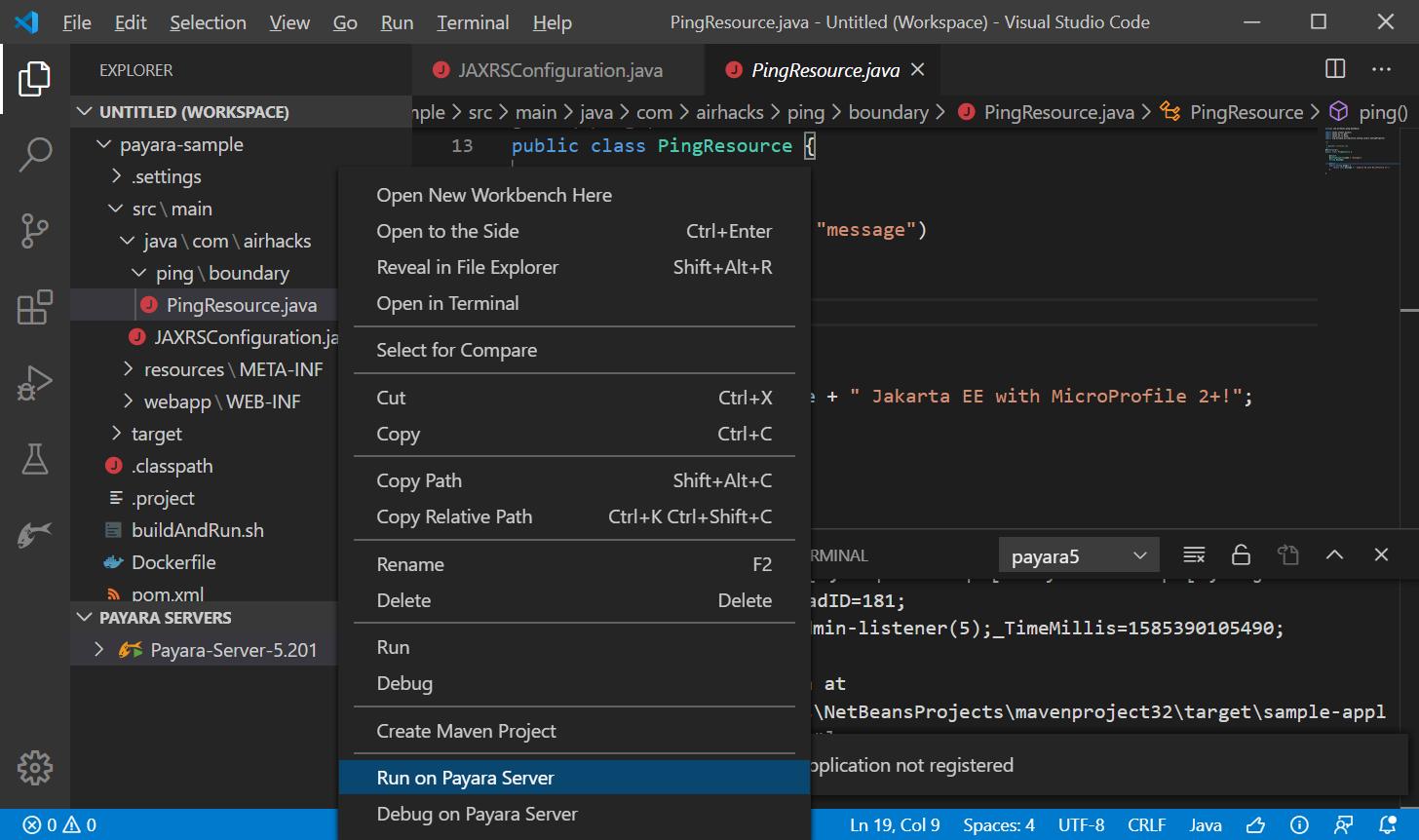Select Run on Payara Server
This screenshot has width=1419, height=840.
(465, 778)
